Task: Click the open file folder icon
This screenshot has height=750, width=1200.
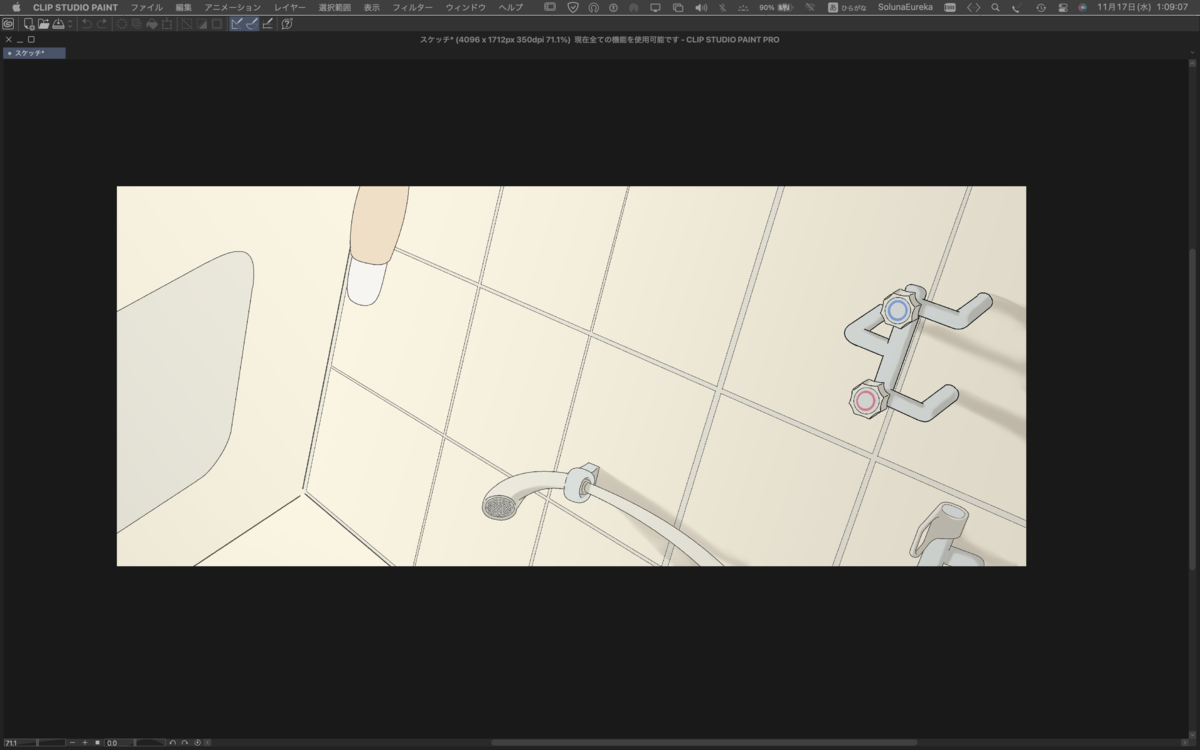Action: pos(44,24)
